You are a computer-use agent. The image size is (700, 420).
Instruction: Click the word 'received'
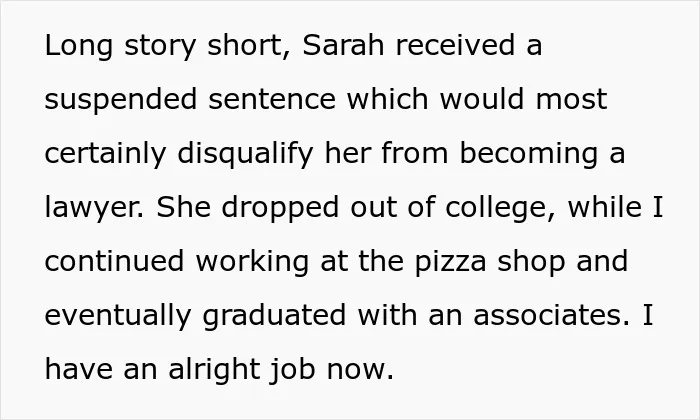(x=455, y=45)
